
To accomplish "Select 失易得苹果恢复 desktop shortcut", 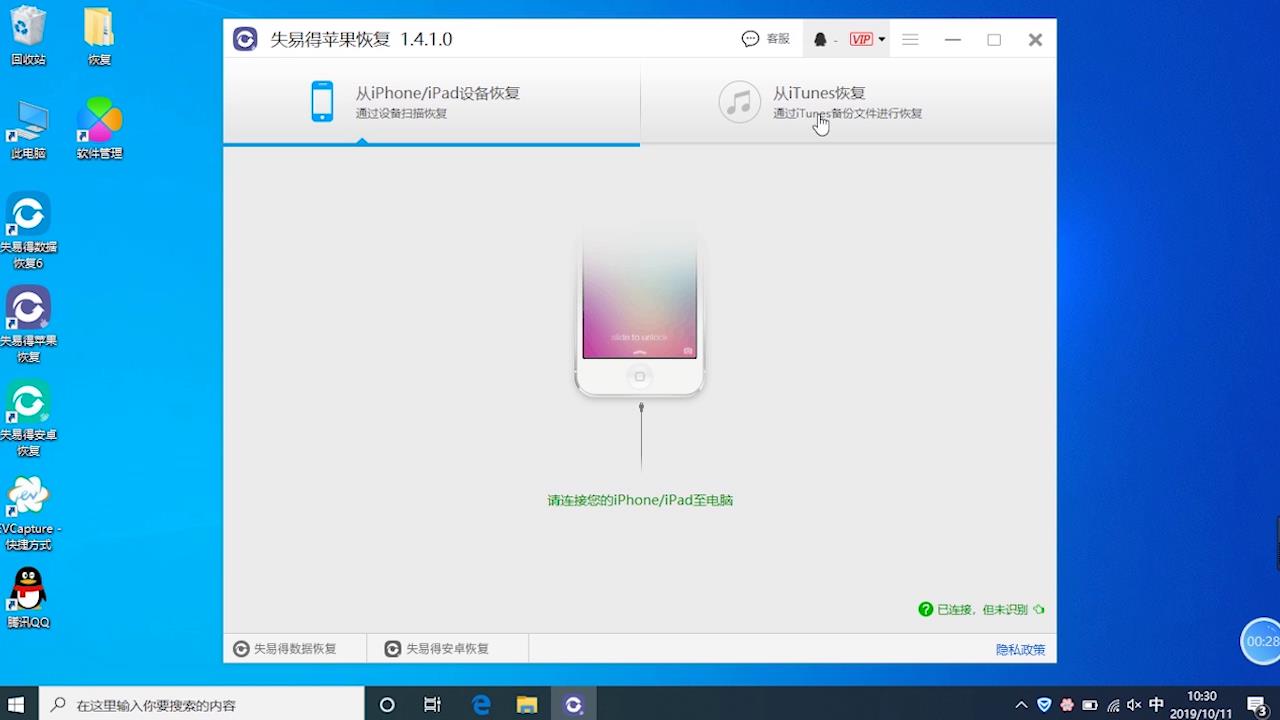I will click(x=28, y=325).
